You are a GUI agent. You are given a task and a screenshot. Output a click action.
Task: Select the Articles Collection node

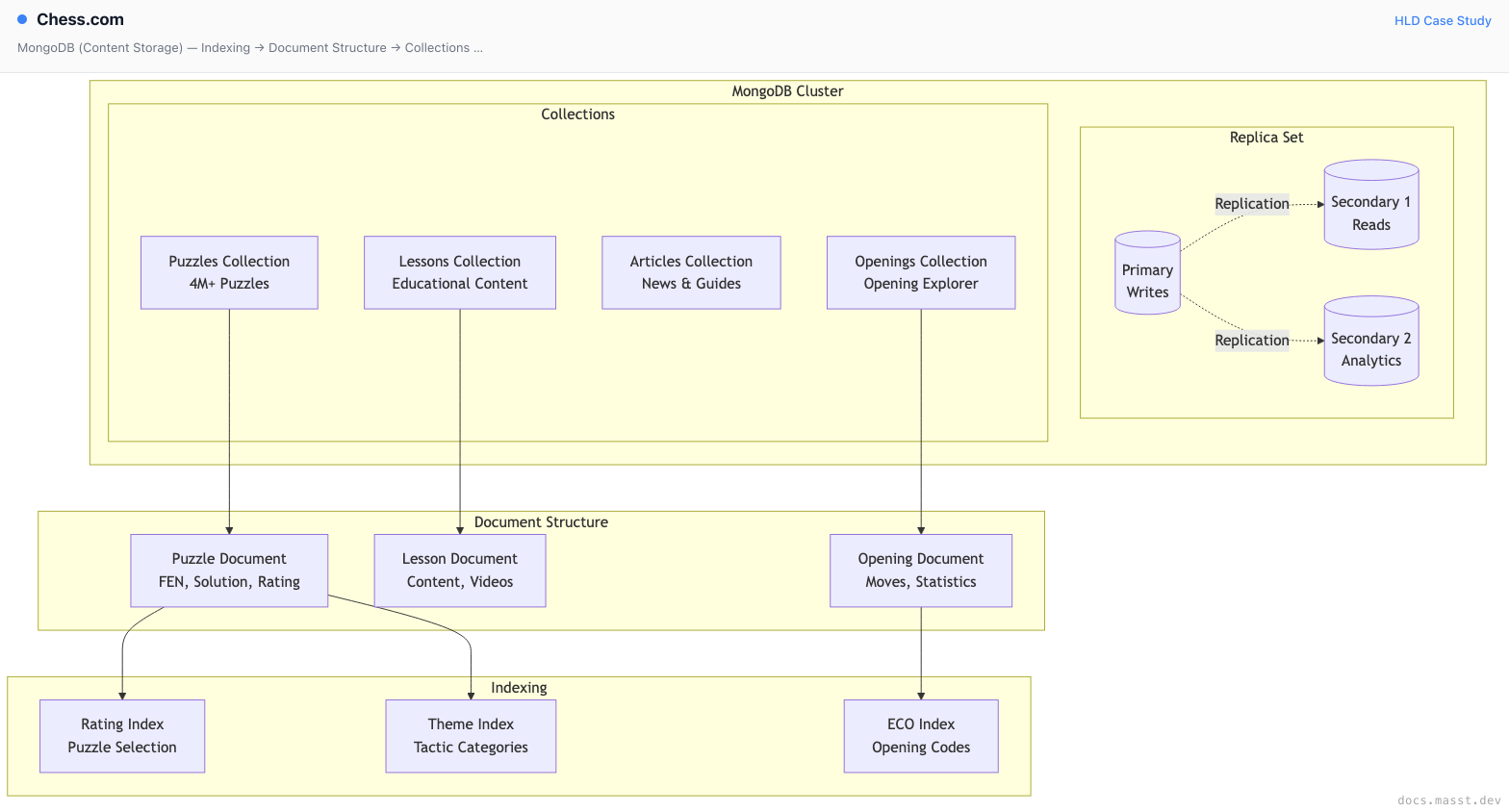691,272
